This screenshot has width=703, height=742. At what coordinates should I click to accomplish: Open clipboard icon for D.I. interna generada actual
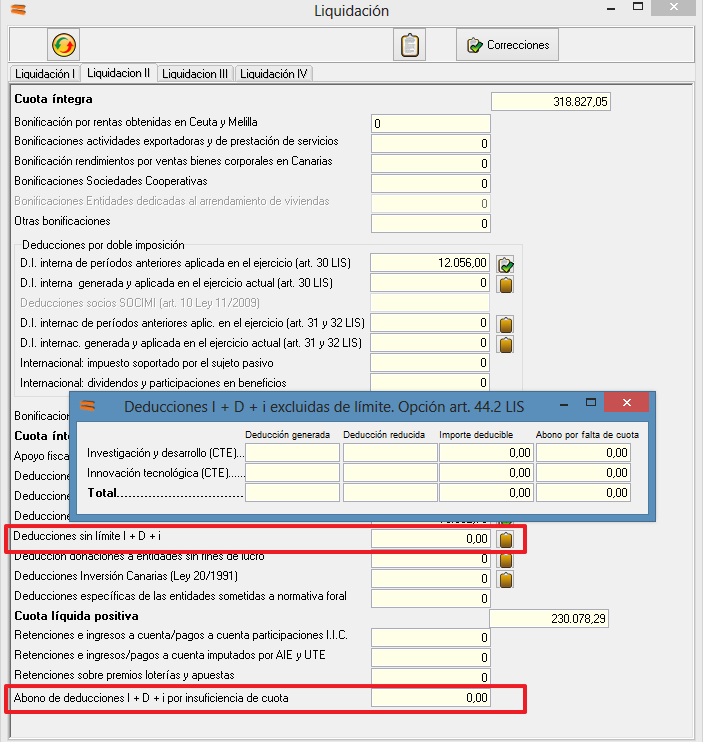[x=506, y=284]
